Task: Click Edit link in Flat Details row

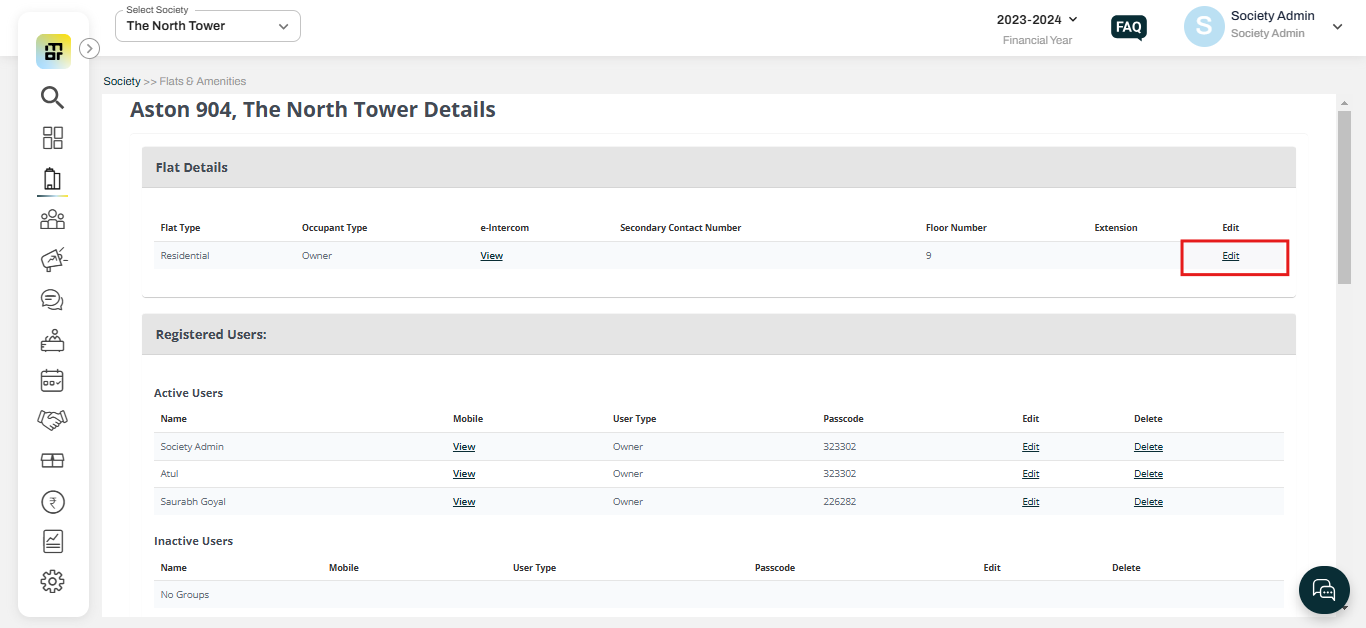Action: coord(1230,256)
